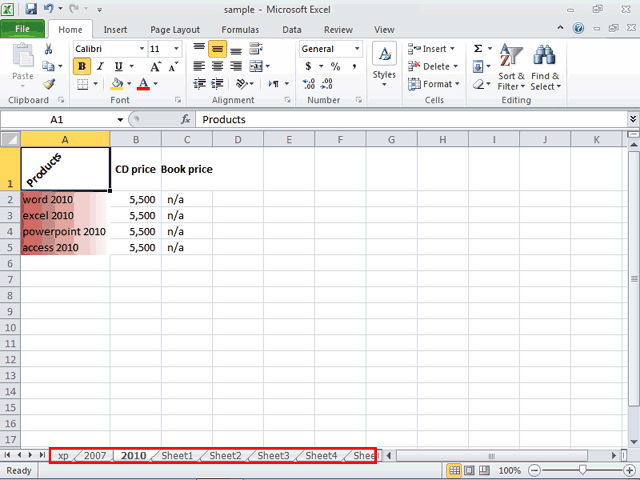Open the Sort & Filter menu
The width and height of the screenshot is (640, 480).
click(511, 67)
